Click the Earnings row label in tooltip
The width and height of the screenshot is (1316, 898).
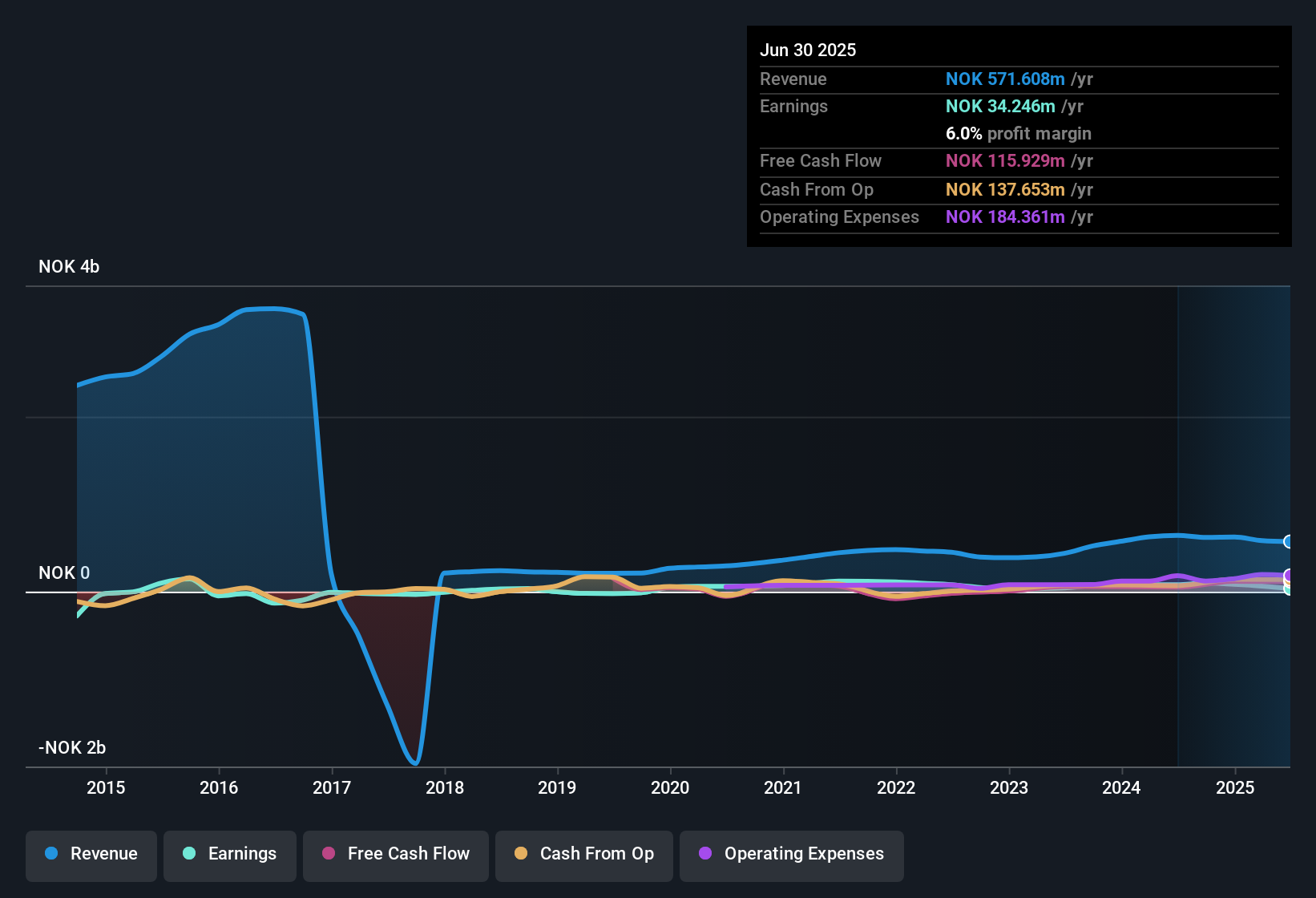pos(793,106)
